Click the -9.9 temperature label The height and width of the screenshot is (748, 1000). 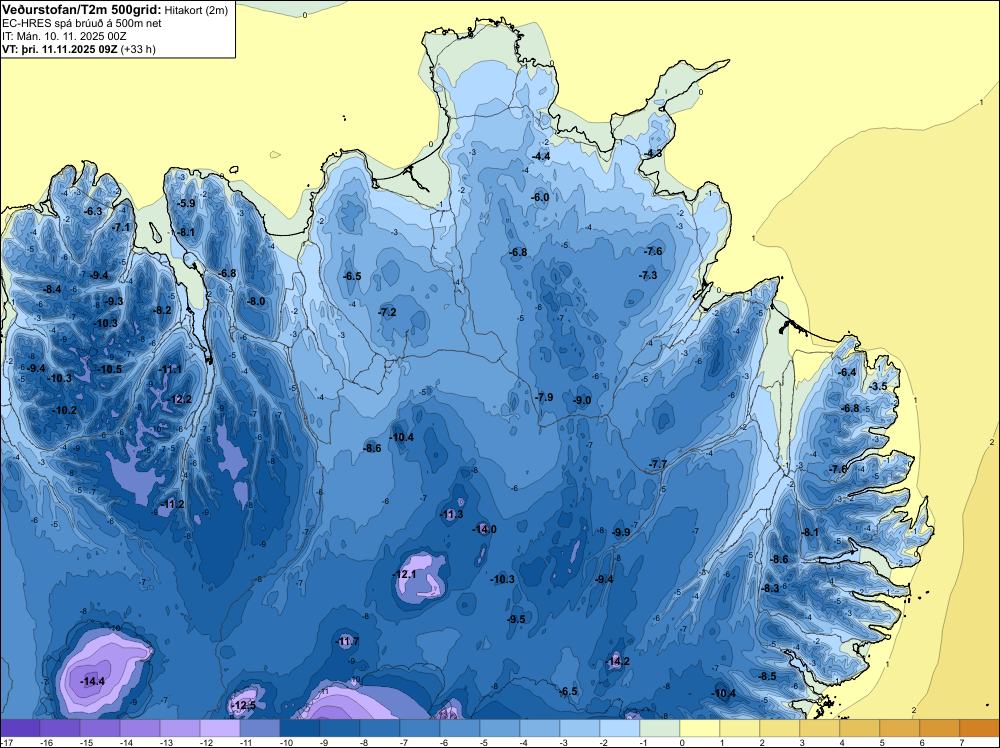point(621,532)
